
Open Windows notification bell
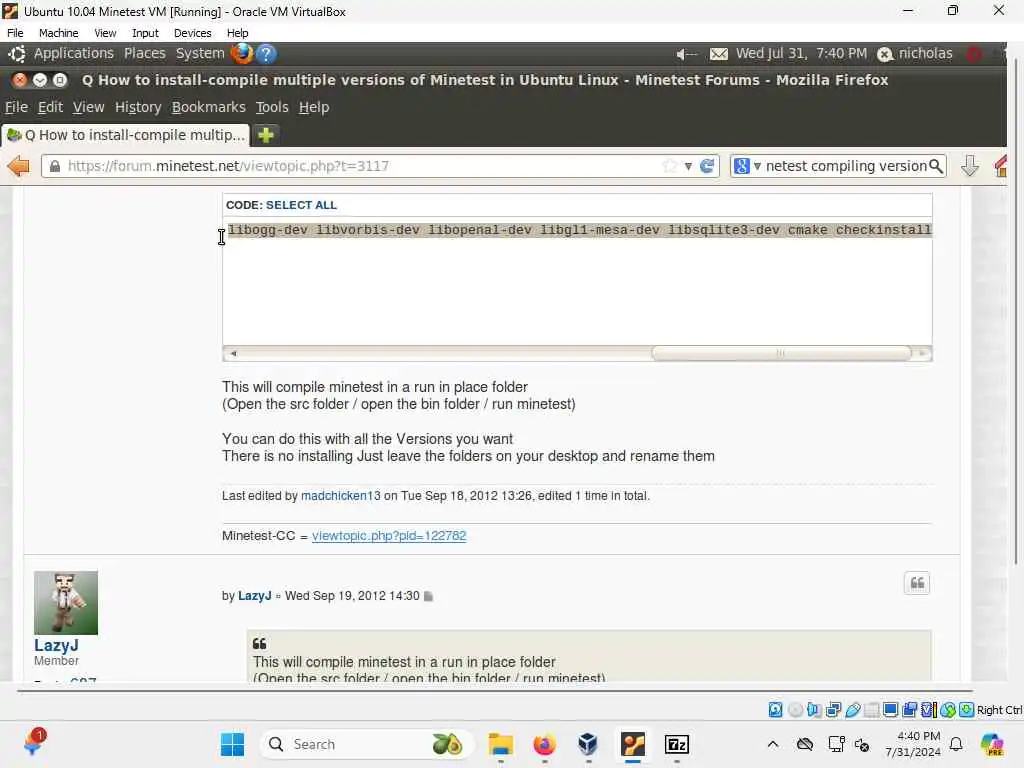pyautogui.click(x=956, y=744)
